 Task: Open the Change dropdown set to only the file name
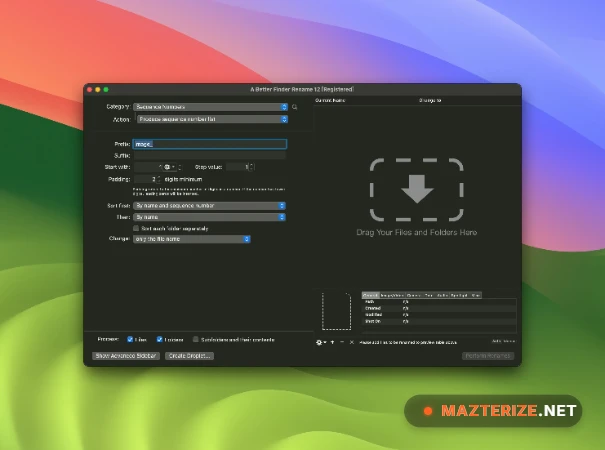click(x=192, y=239)
